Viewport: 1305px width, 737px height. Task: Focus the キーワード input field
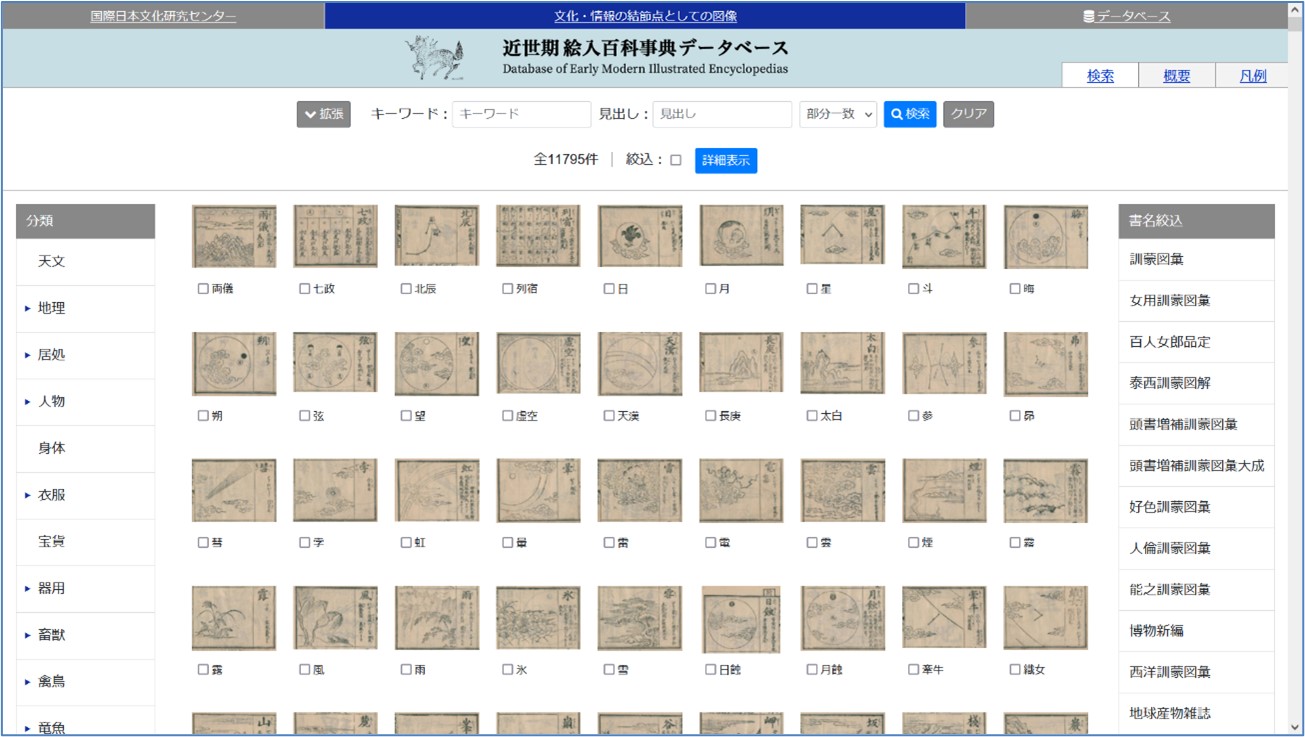point(522,114)
